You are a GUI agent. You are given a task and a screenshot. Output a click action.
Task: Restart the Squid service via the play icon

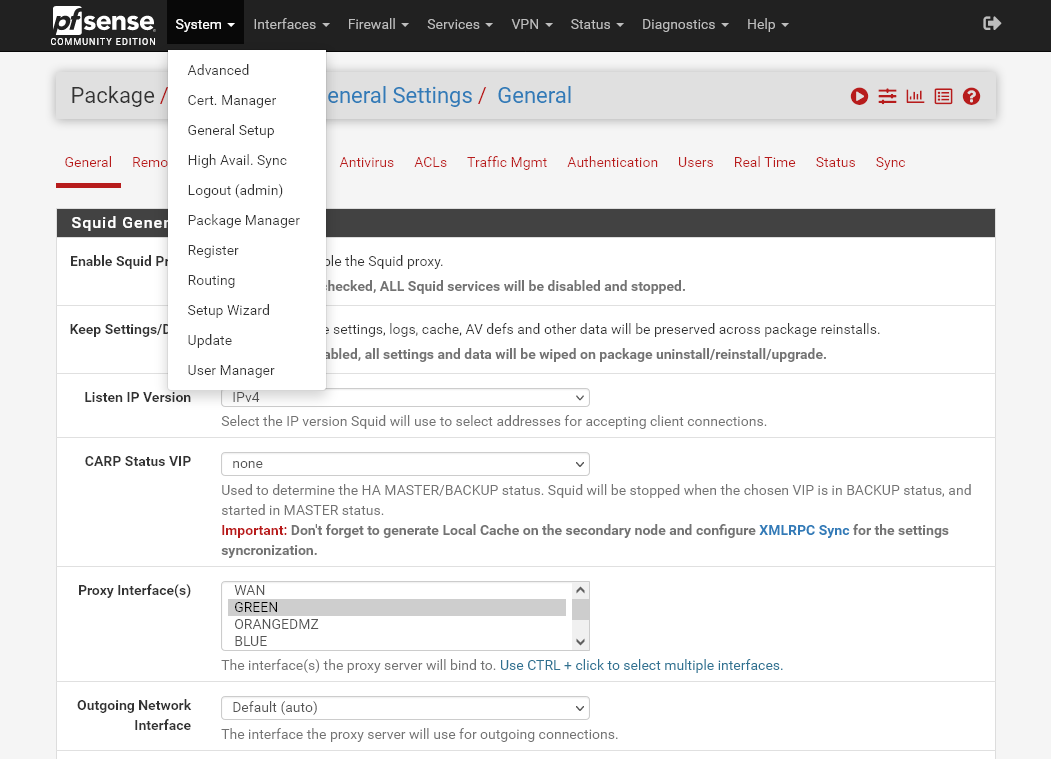pos(859,96)
